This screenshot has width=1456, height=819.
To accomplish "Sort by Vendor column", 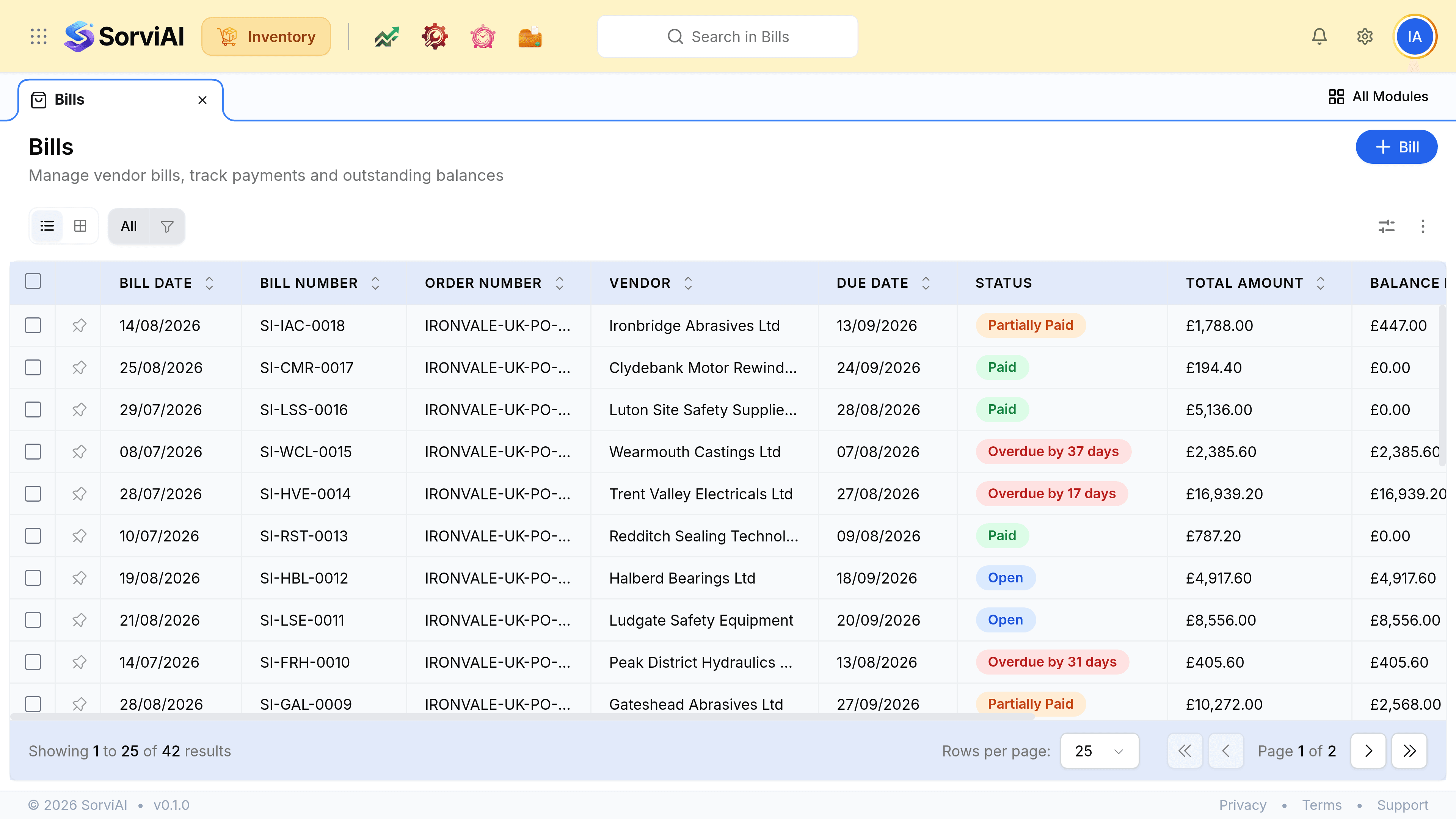I will 688,283.
